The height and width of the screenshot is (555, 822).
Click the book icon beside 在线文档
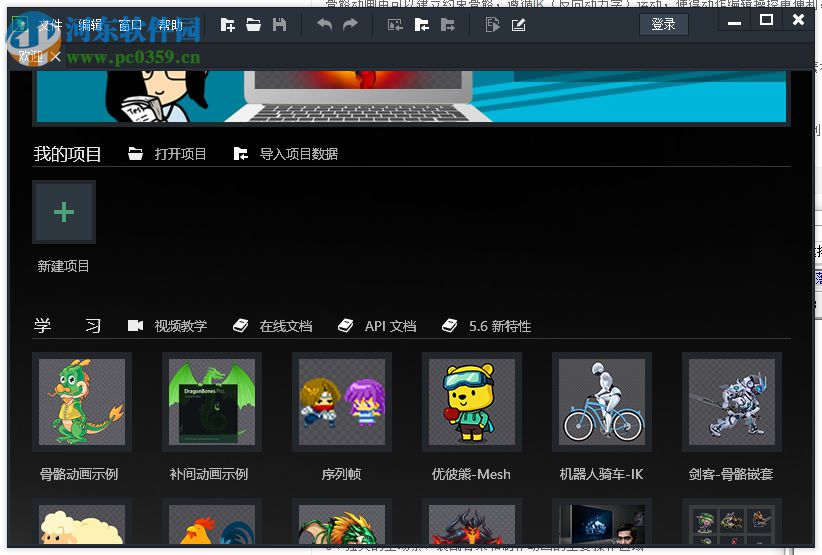tap(241, 325)
